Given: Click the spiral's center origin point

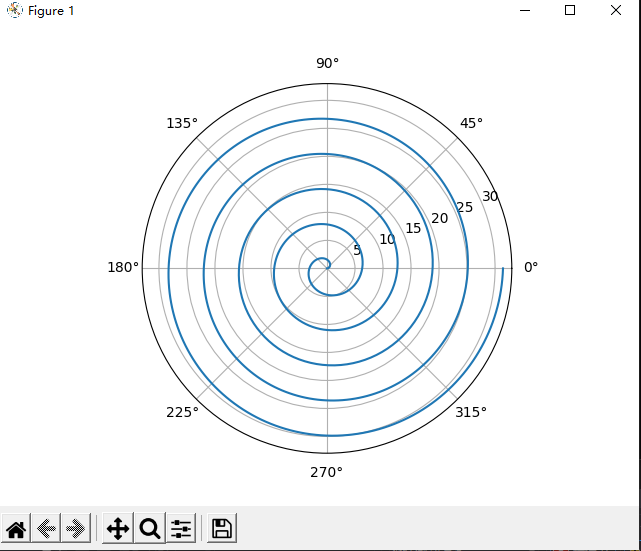Looking at the screenshot, I should click(x=327, y=268).
